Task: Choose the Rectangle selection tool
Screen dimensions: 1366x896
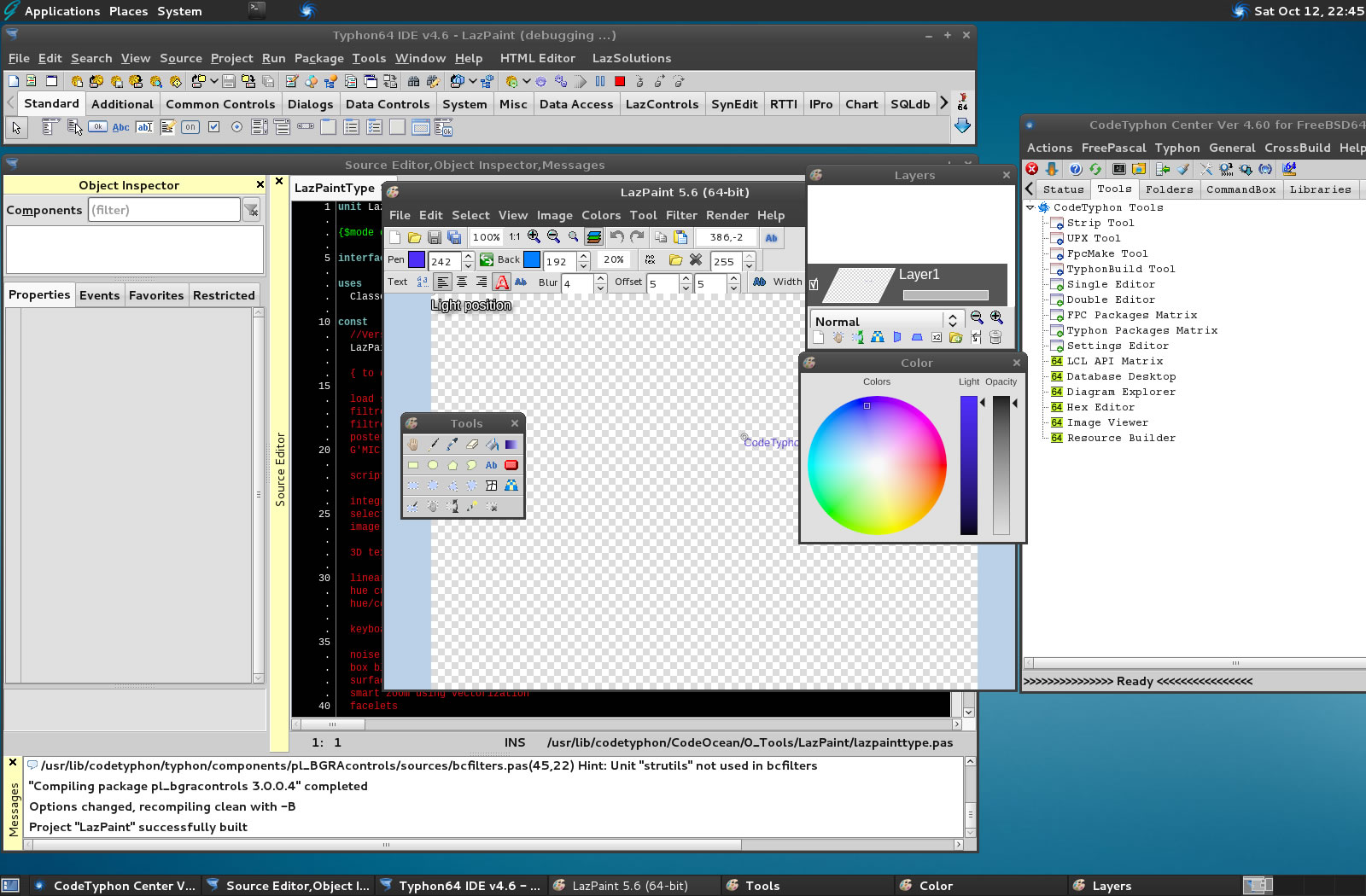Action: (413, 486)
